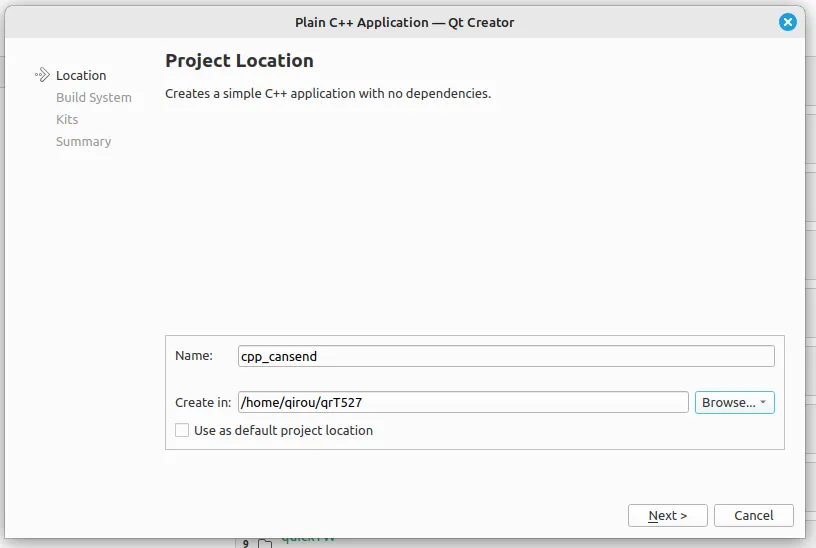Click the current step arrow icon beside Location

42,75
